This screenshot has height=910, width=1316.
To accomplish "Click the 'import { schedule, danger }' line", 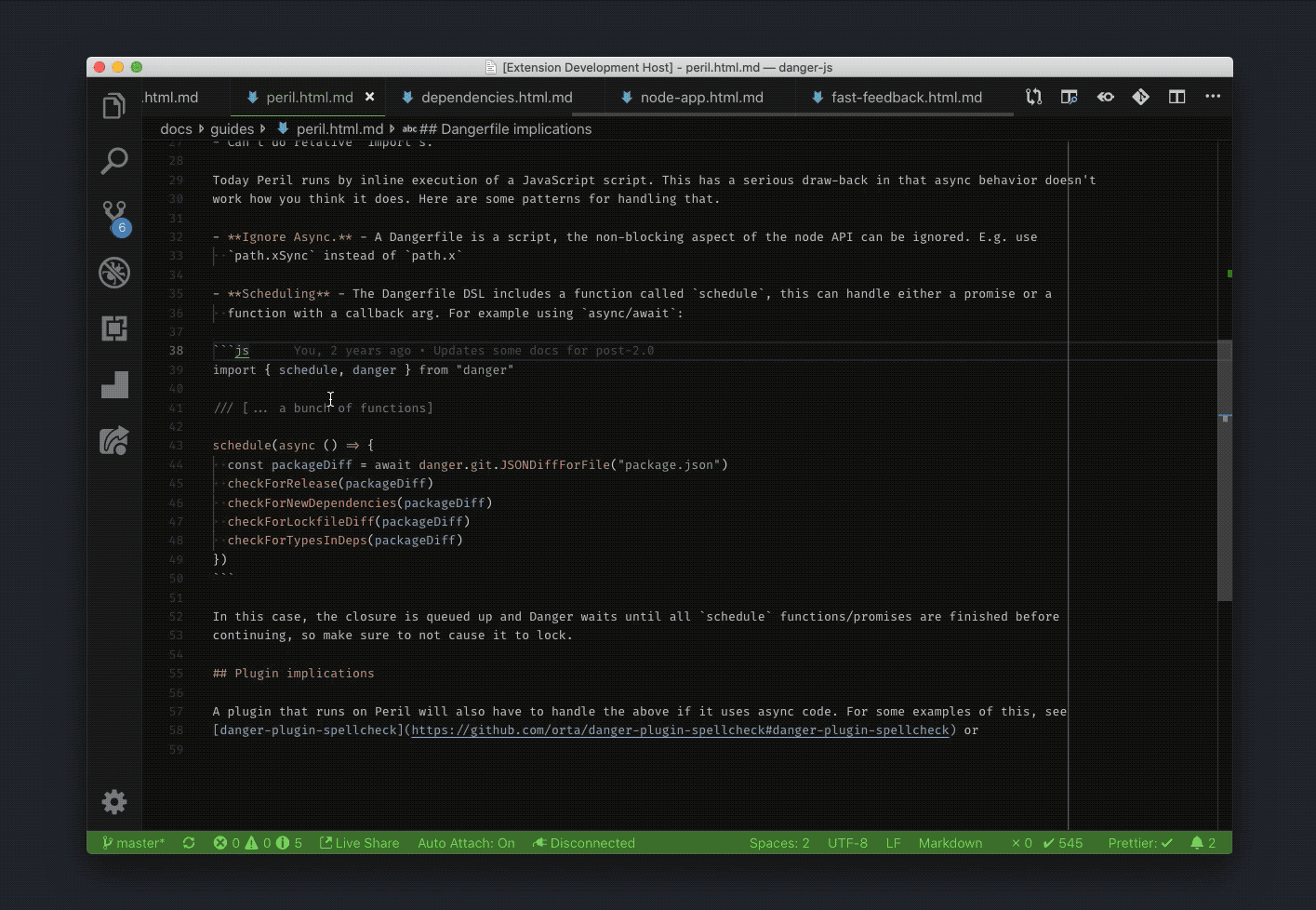I will click(x=363, y=370).
